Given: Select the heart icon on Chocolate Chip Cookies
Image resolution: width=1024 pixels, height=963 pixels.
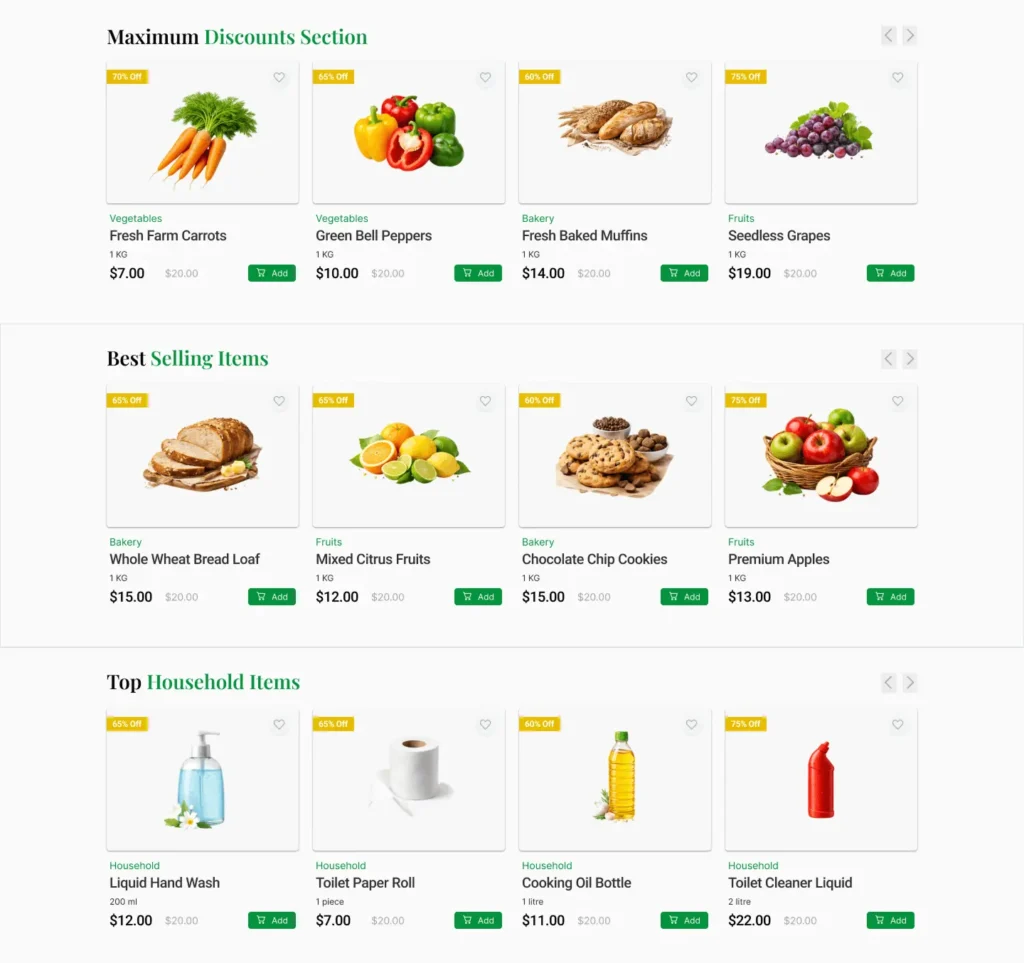Looking at the screenshot, I should click(691, 401).
